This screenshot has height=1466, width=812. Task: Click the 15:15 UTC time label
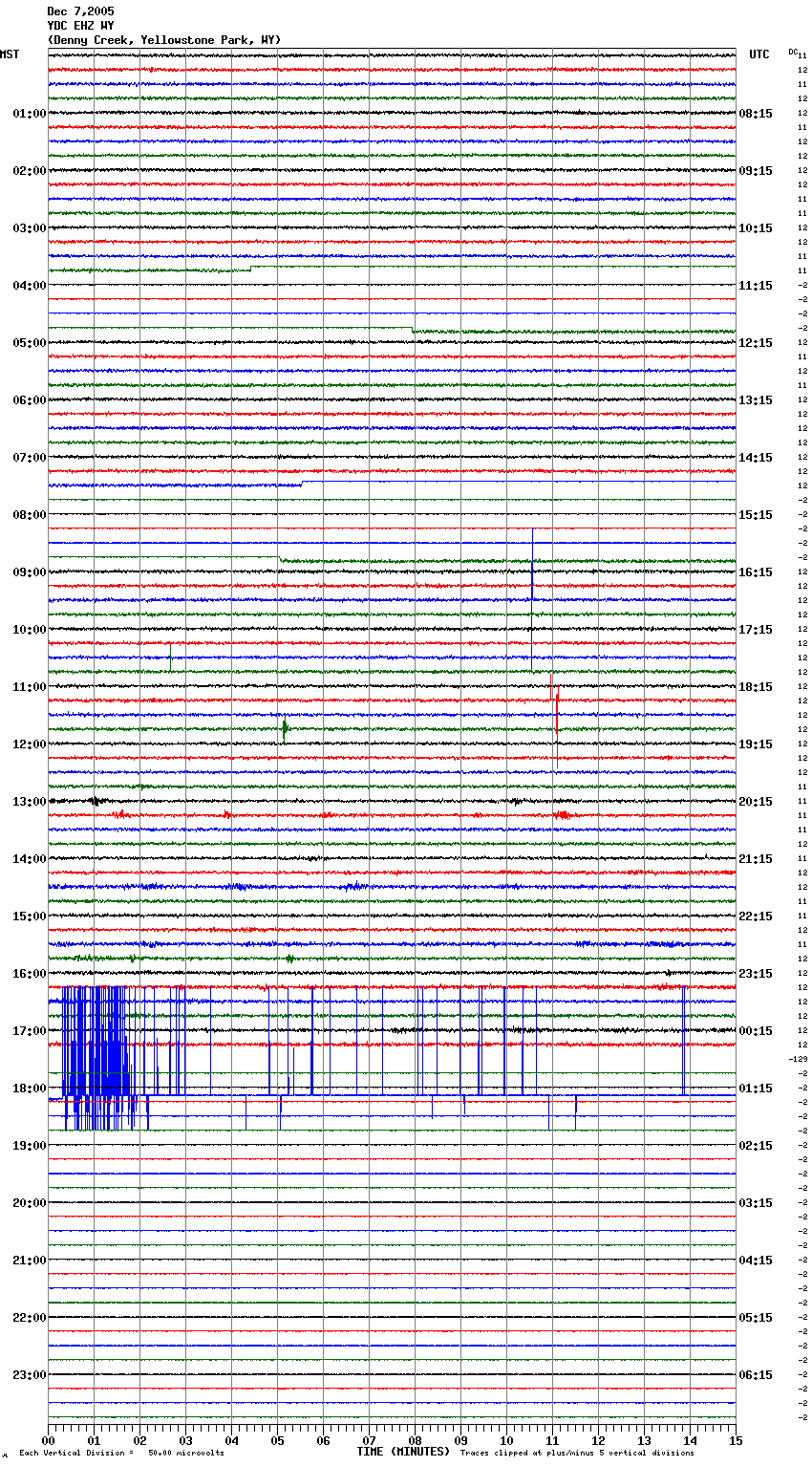coord(756,515)
